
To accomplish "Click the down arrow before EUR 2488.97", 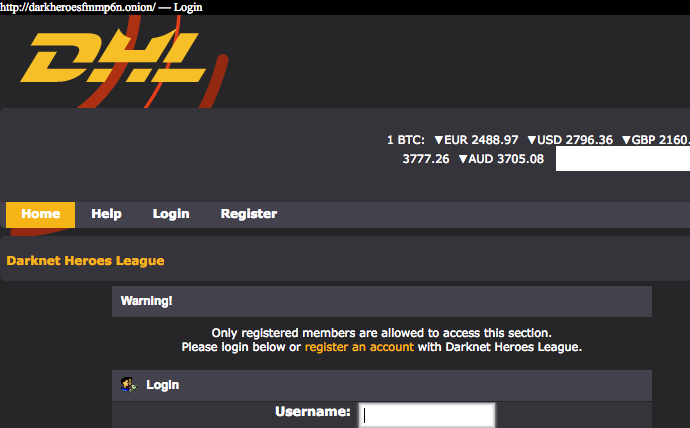I will [x=438, y=140].
